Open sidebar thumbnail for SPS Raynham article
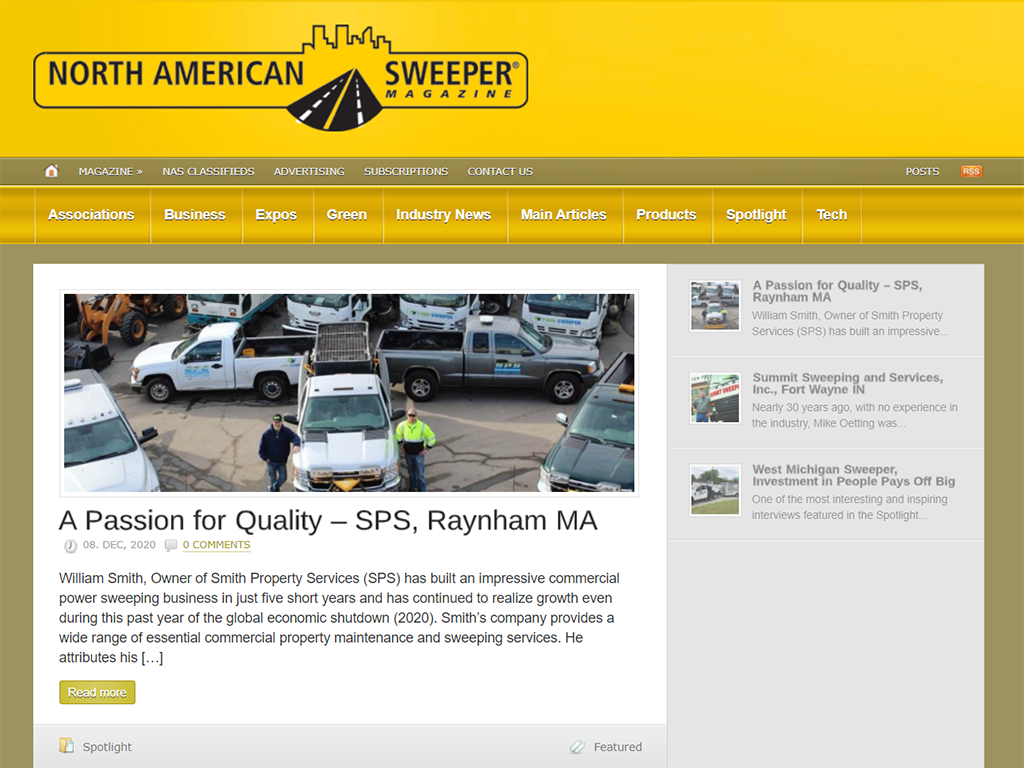Screen dimensions: 1024x768 (x=715, y=306)
